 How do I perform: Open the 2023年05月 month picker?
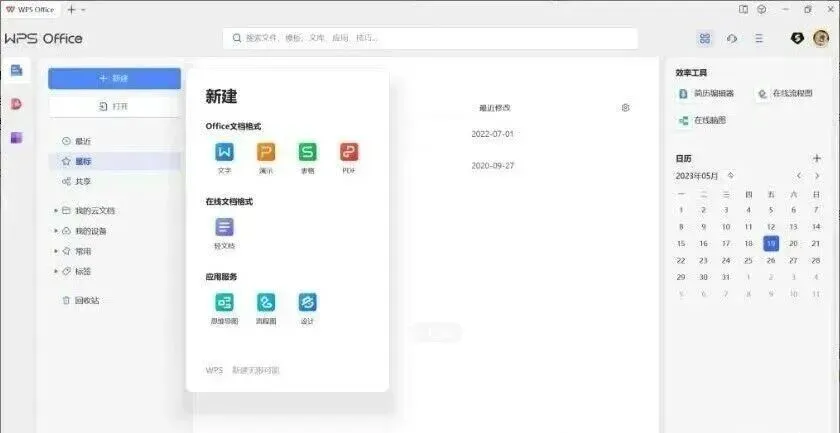point(705,176)
